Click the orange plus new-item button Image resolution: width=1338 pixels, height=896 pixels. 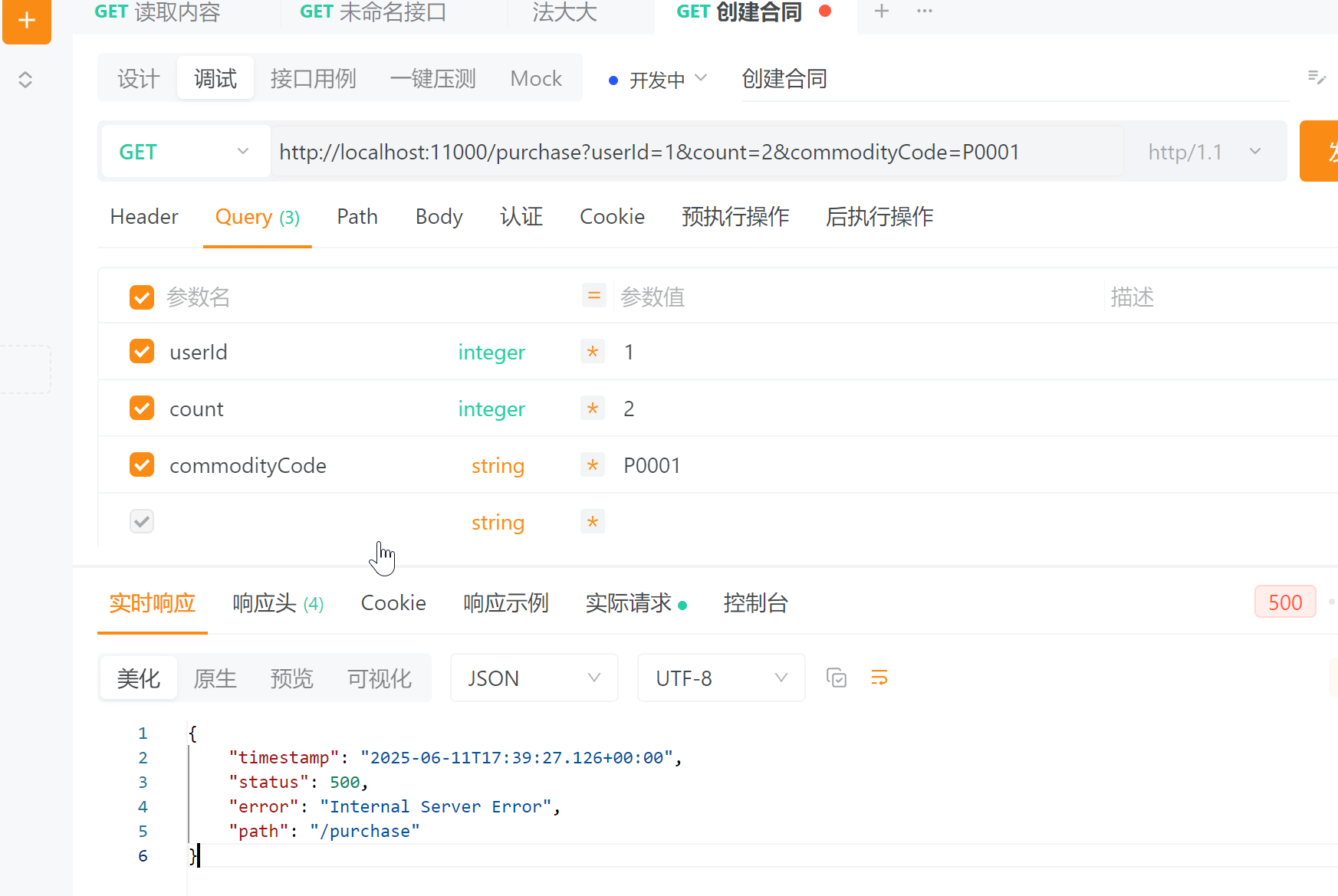coord(27,21)
